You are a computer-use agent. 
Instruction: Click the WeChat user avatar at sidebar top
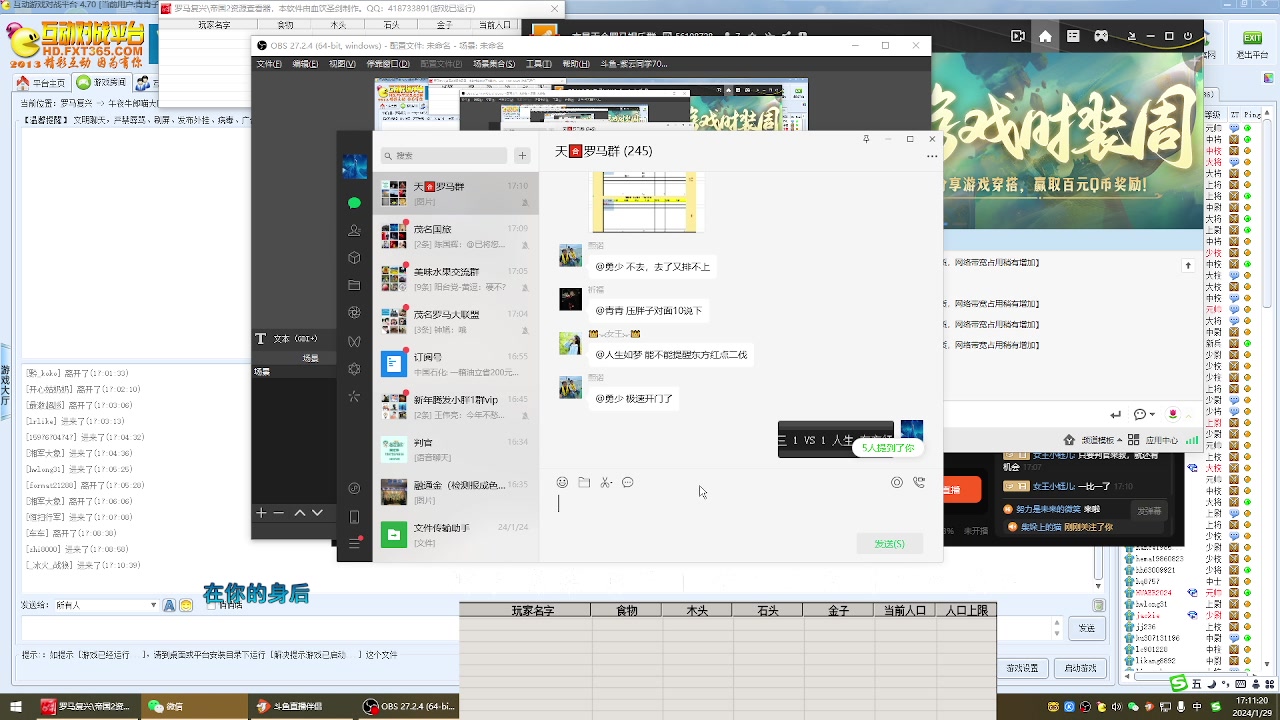point(354,166)
